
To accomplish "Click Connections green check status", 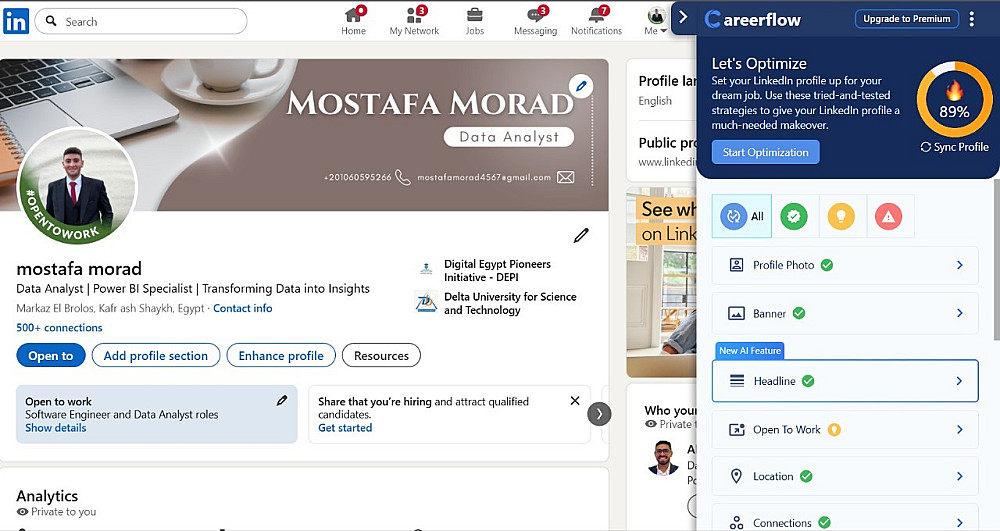I will pos(824,523).
